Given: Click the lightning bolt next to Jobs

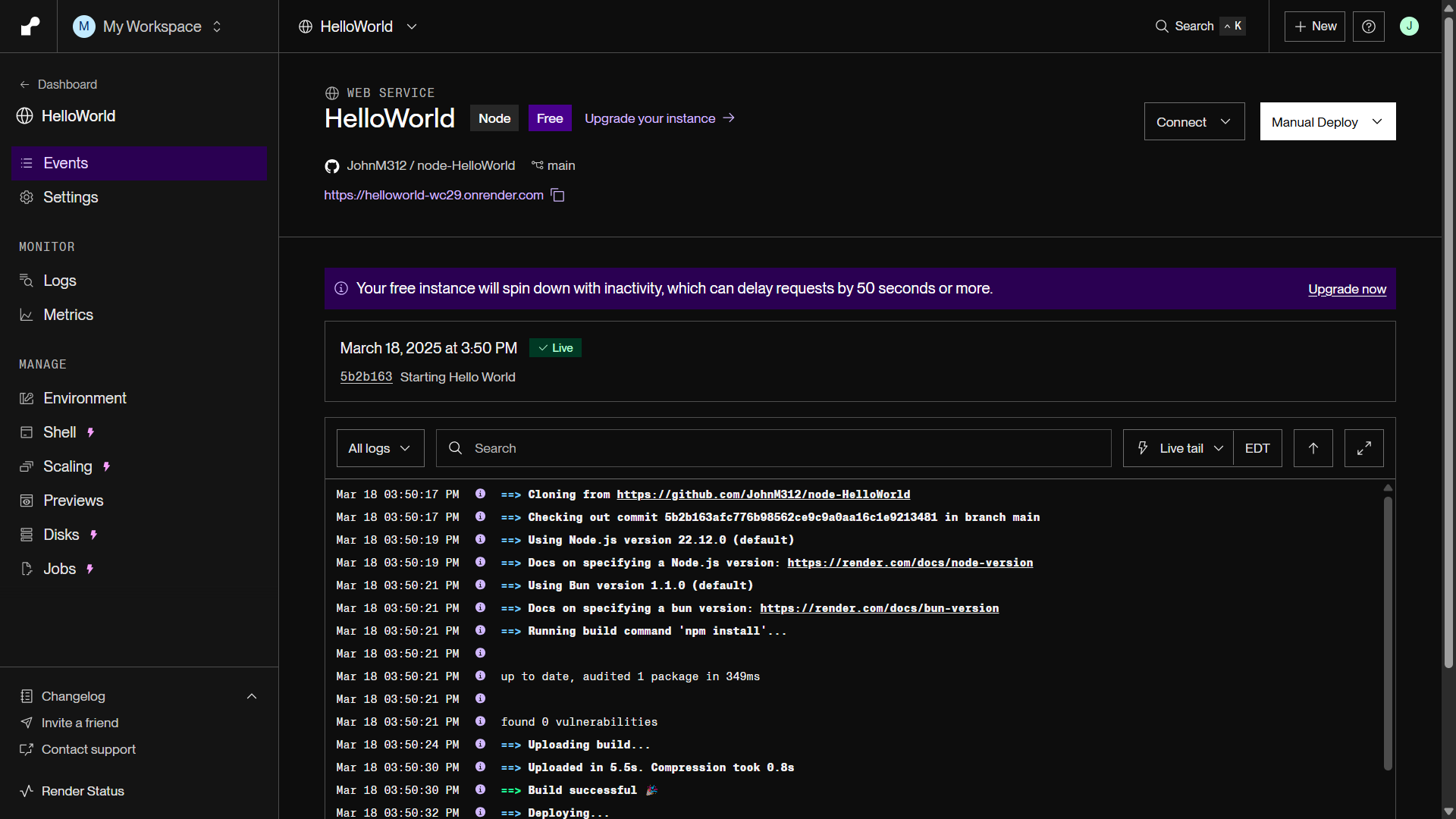Looking at the screenshot, I should pyautogui.click(x=90, y=569).
